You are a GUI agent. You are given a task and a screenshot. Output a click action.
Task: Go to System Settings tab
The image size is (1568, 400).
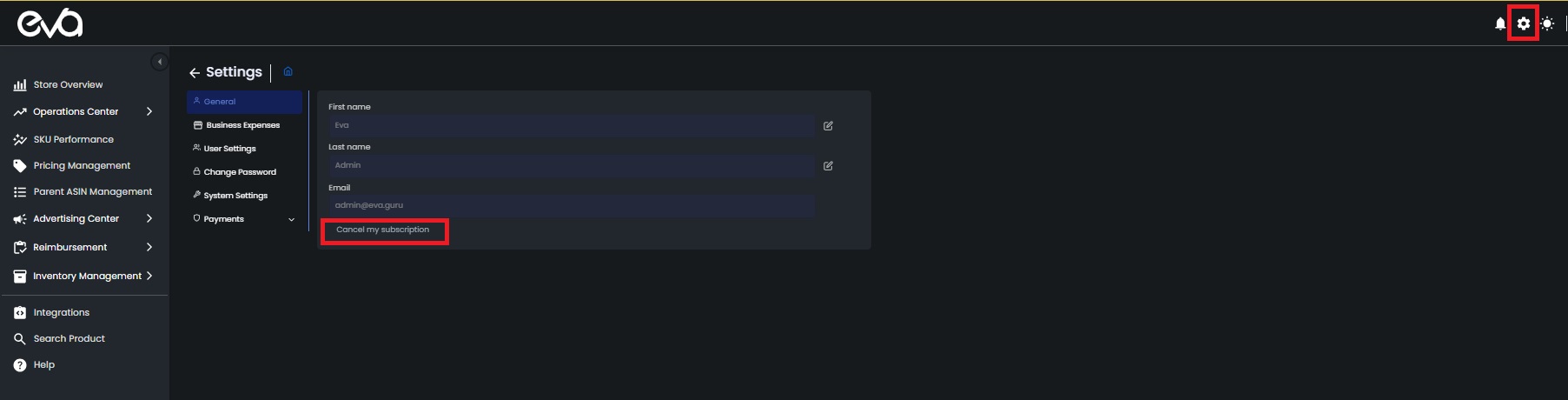235,196
